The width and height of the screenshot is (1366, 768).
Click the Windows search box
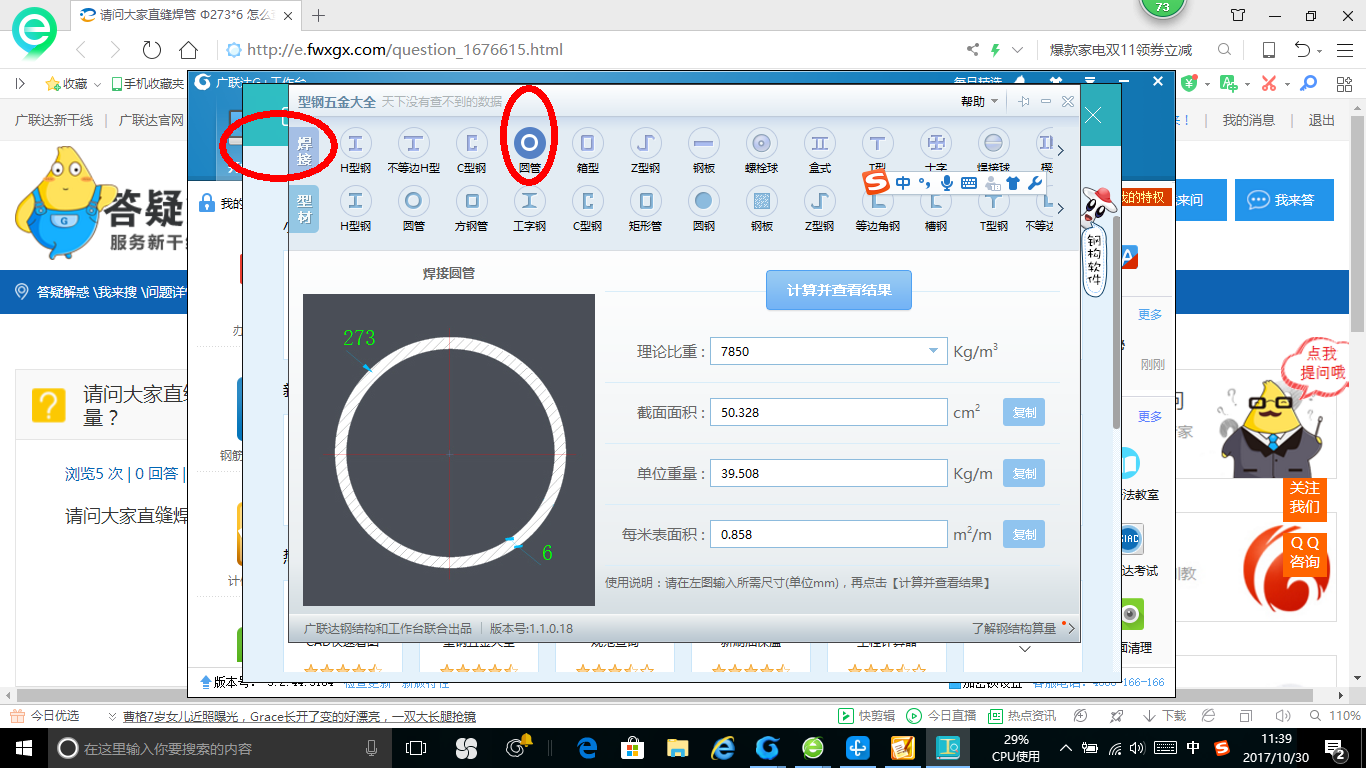[220, 748]
